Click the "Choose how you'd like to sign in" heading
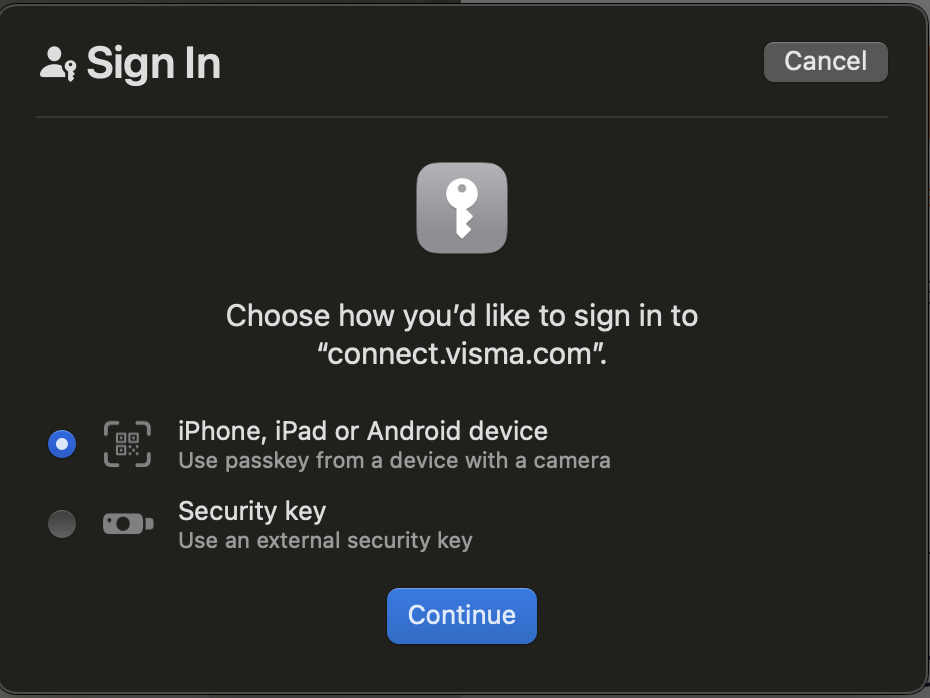 tap(461, 316)
